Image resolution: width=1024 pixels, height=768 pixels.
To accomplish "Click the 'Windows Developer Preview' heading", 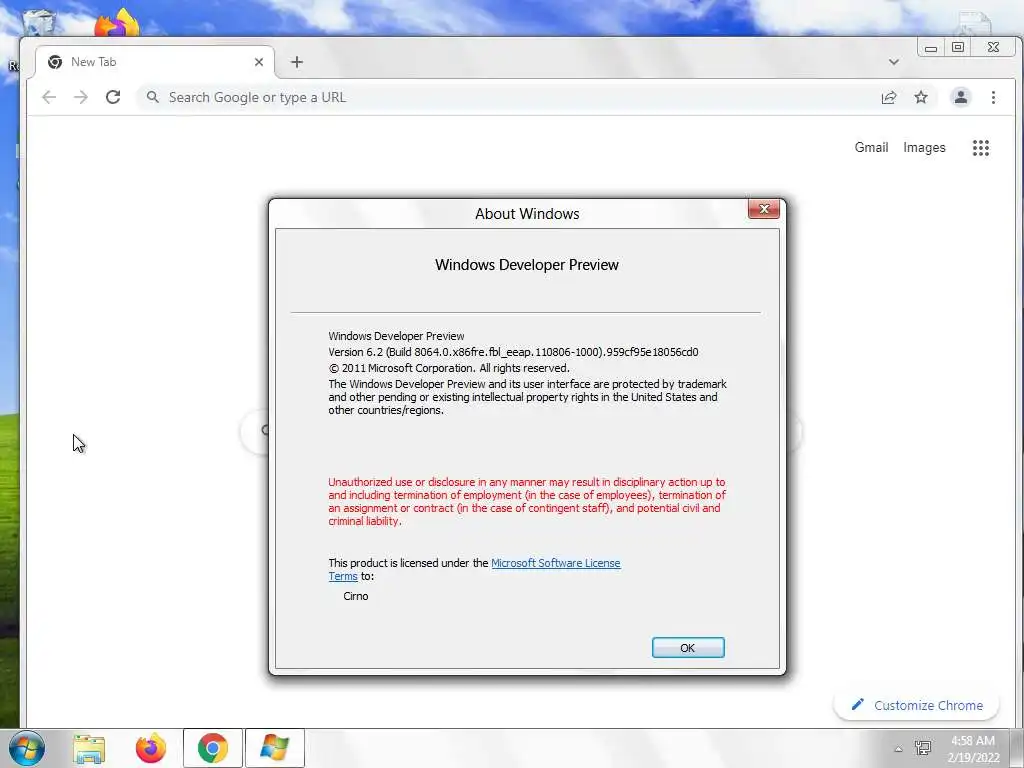I will click(x=527, y=264).
